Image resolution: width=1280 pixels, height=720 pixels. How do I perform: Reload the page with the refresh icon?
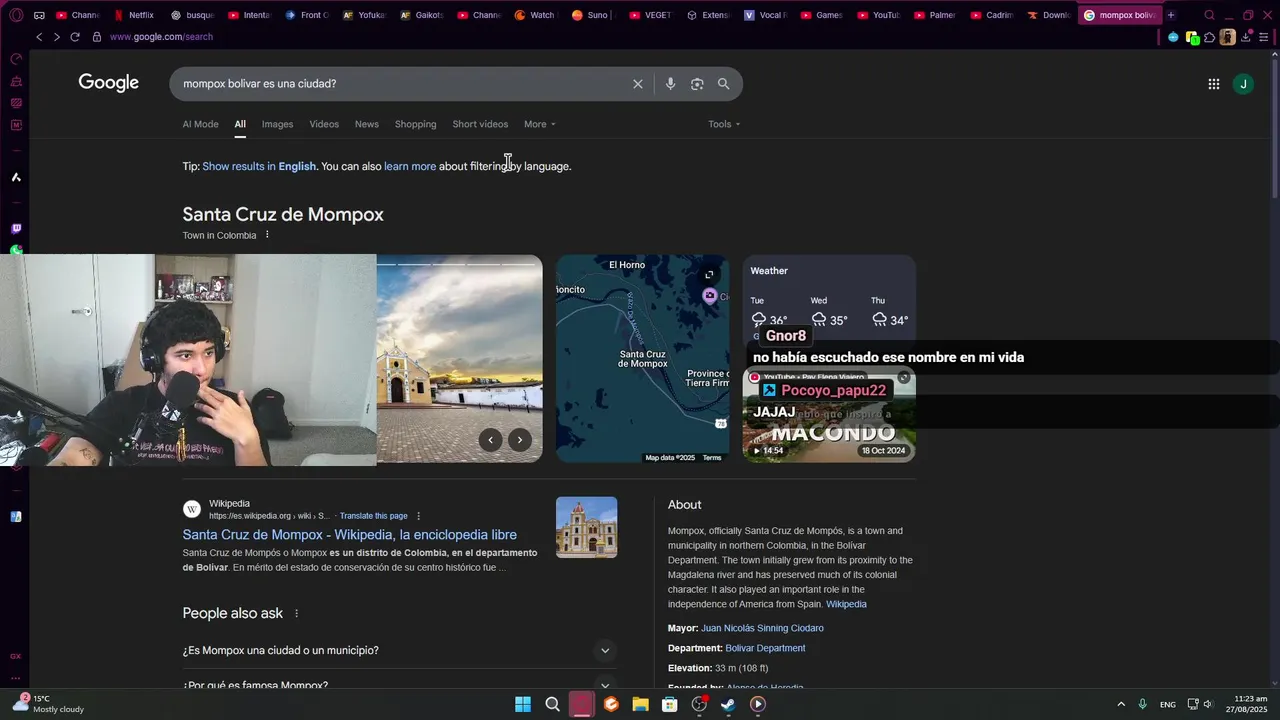click(x=74, y=37)
